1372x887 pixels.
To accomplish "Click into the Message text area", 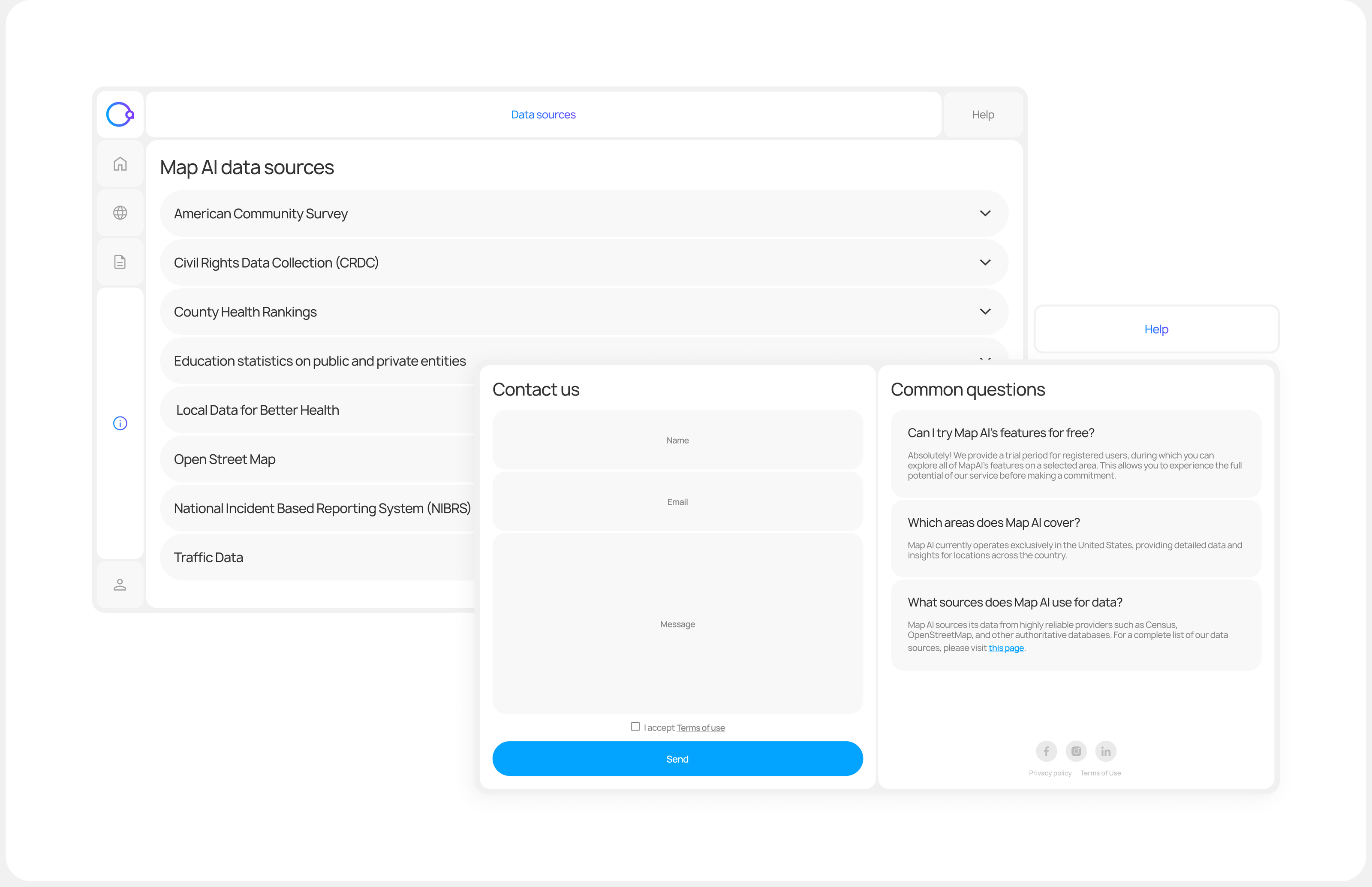I will 677,624.
